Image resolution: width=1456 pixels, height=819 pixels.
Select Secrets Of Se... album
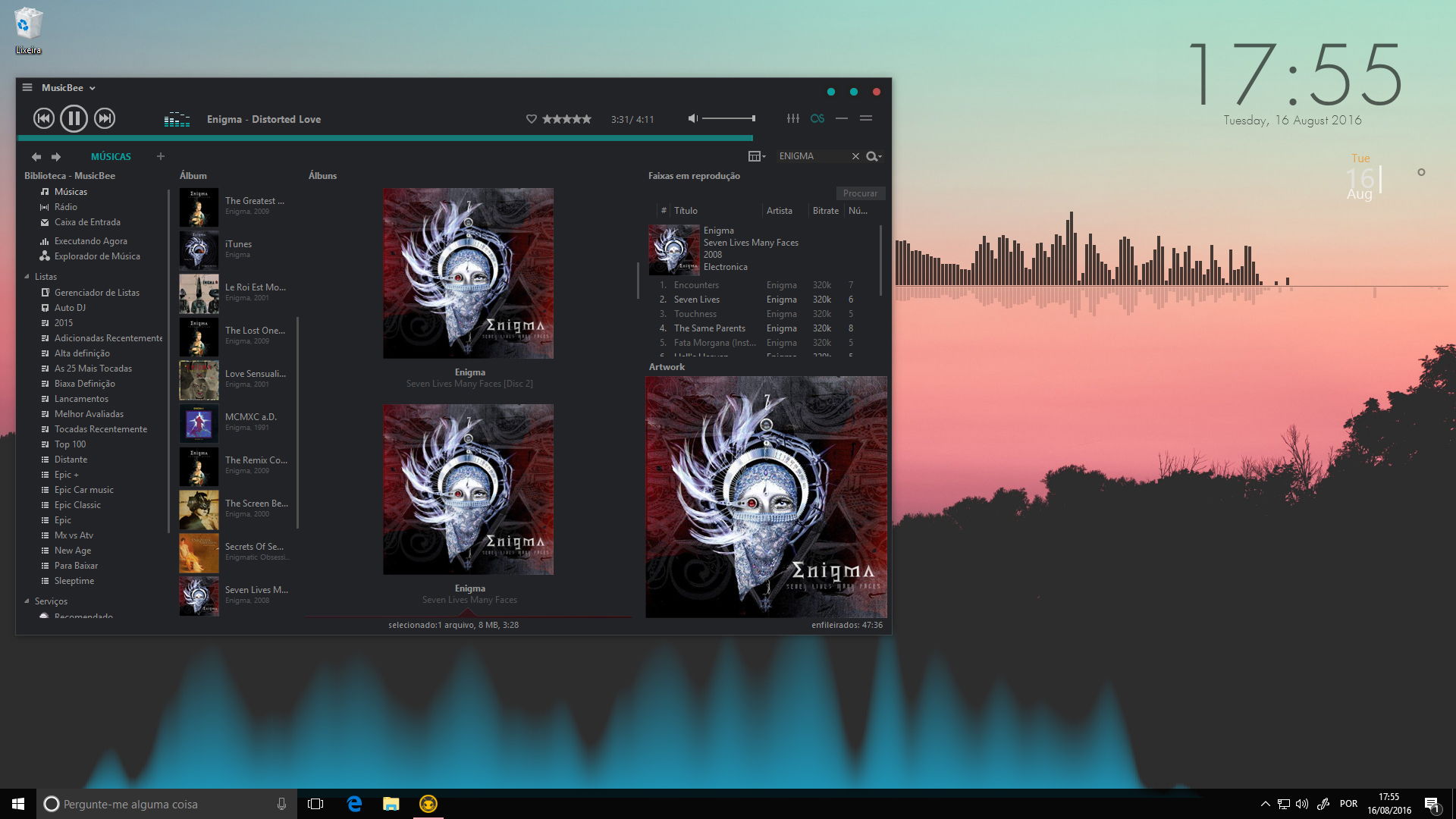click(x=235, y=552)
